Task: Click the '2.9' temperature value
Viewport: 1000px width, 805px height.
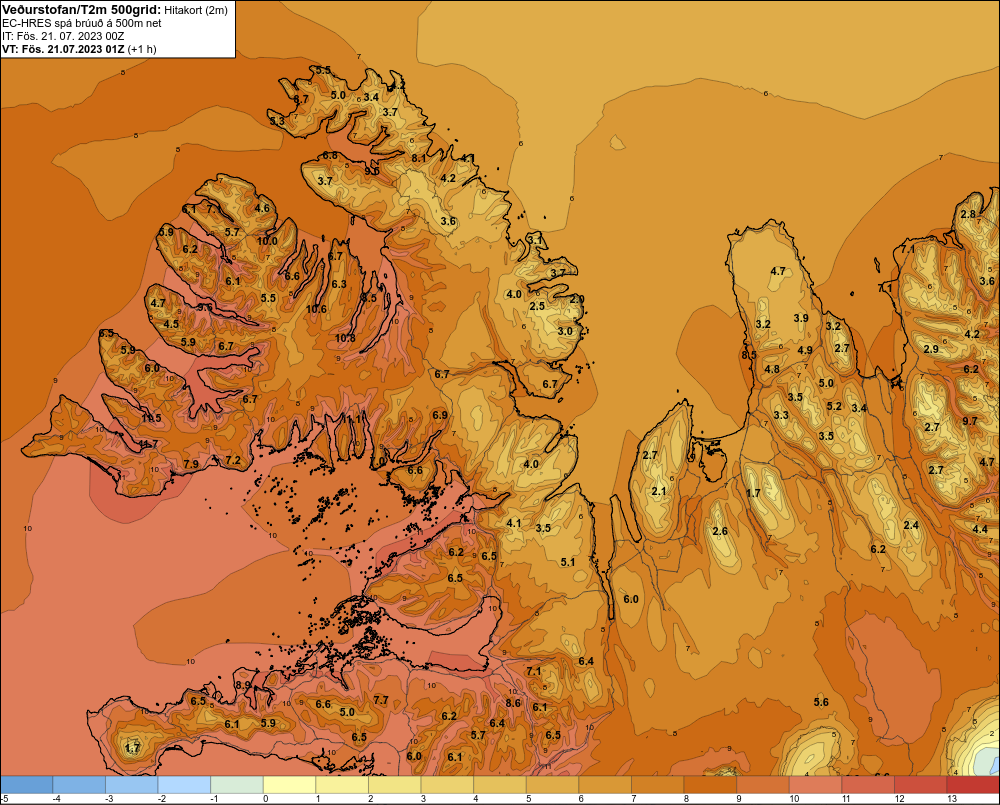Action: click(931, 349)
